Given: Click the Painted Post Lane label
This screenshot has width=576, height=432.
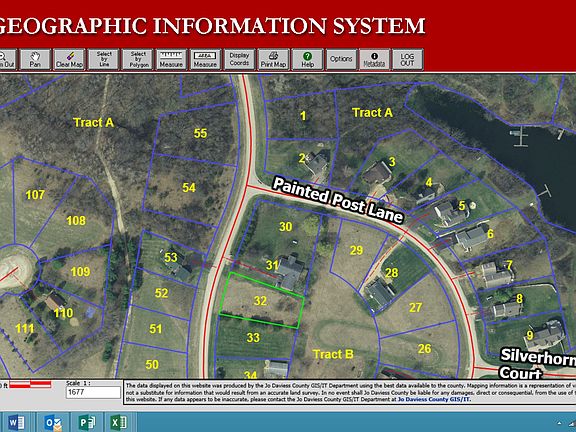Looking at the screenshot, I should [338, 200].
